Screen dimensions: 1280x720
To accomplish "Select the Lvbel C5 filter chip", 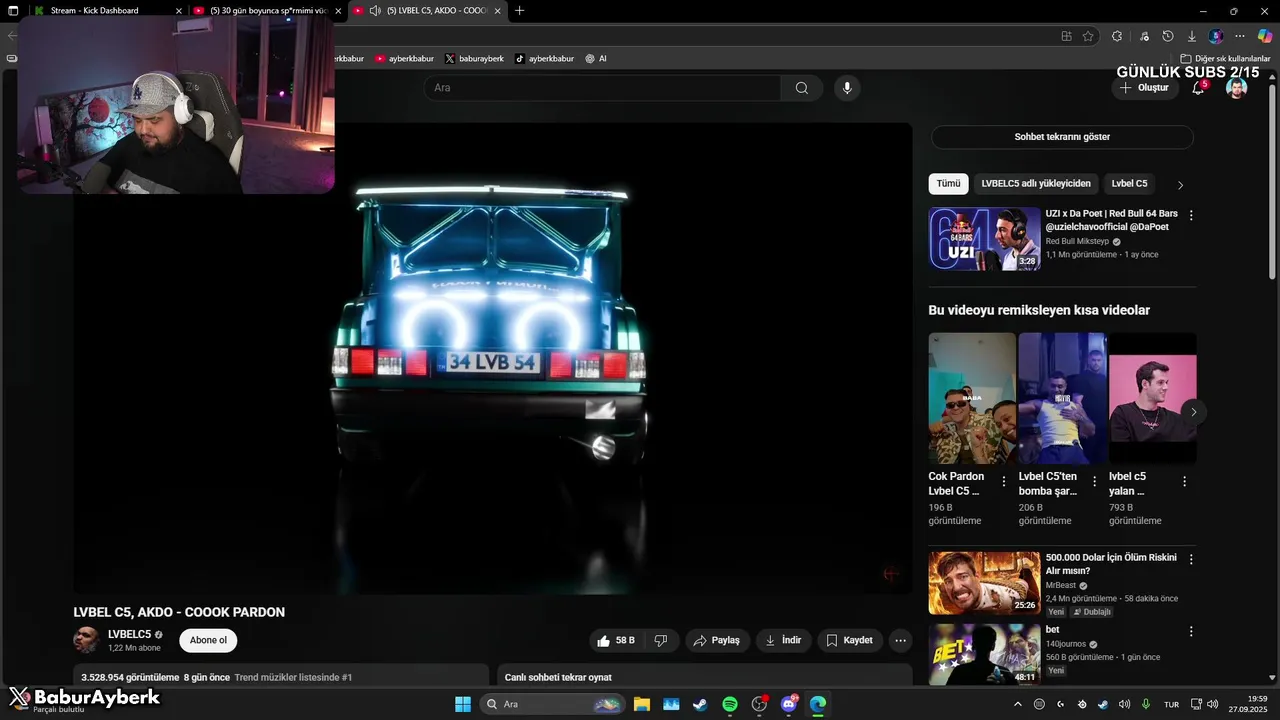I will click(x=1129, y=184).
